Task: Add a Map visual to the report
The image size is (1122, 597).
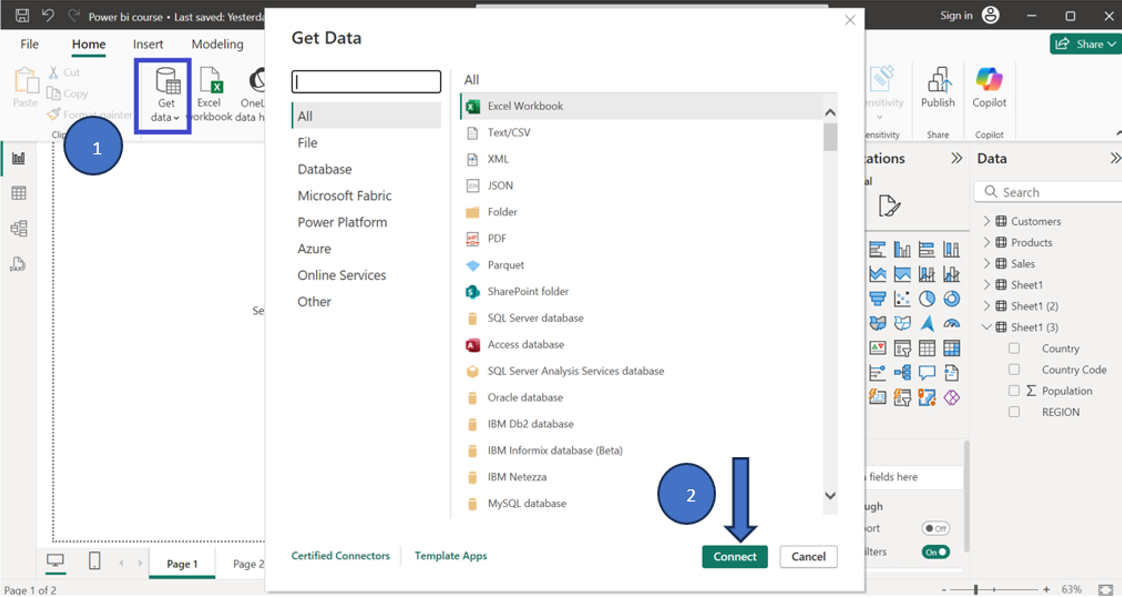Action: (x=876, y=322)
